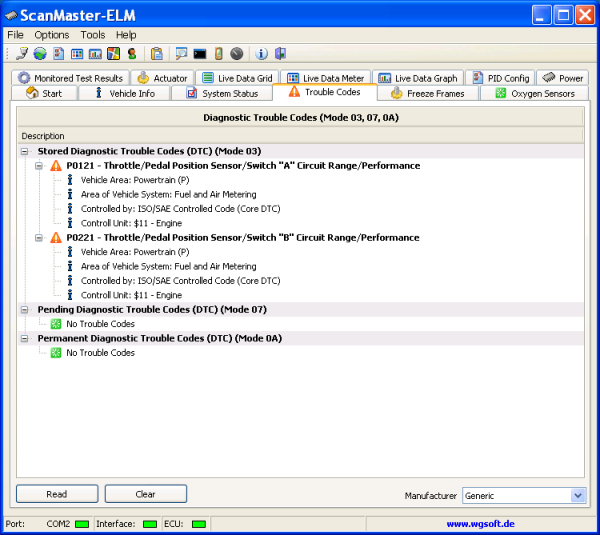Collapse the P0221 trouble code node
Screen dimensions: 600x535
[39, 238]
